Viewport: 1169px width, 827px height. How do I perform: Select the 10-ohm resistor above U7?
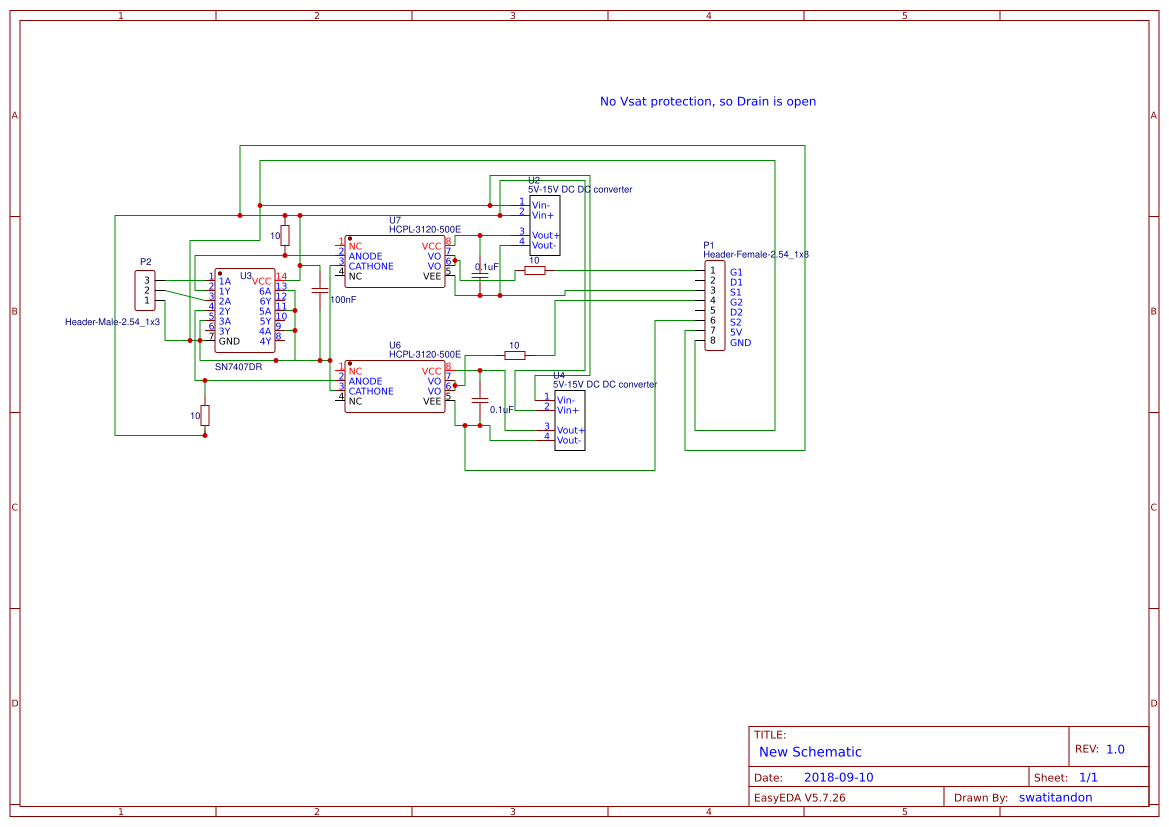[287, 236]
